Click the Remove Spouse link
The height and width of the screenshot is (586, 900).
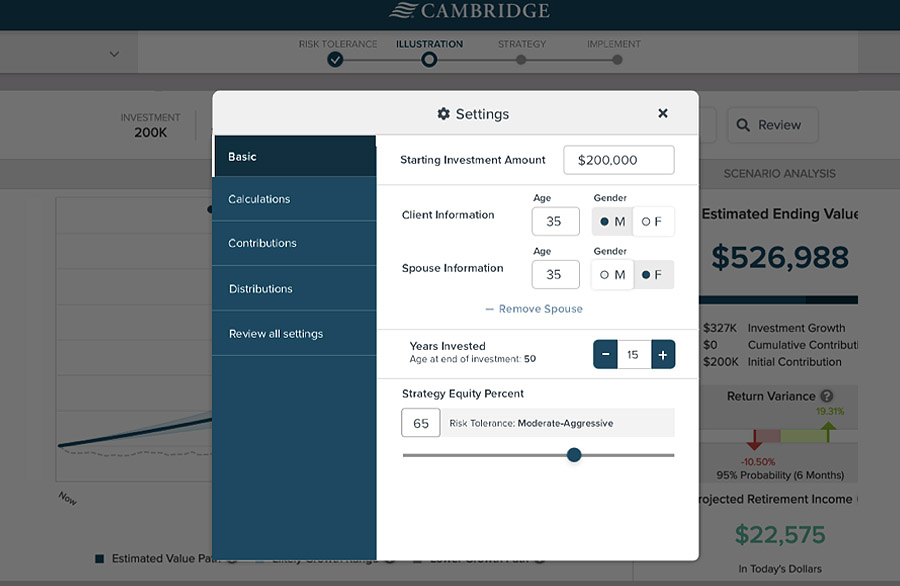coord(534,309)
